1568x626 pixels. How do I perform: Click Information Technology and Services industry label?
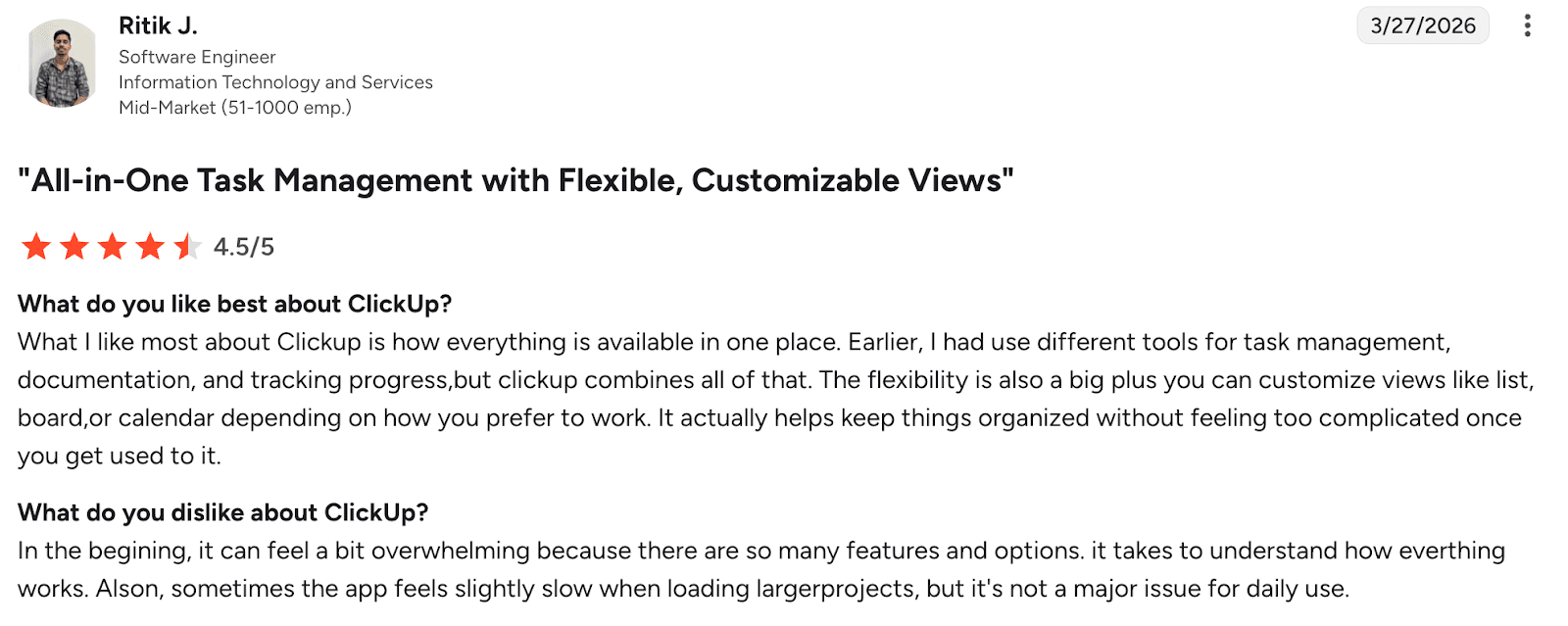click(275, 82)
